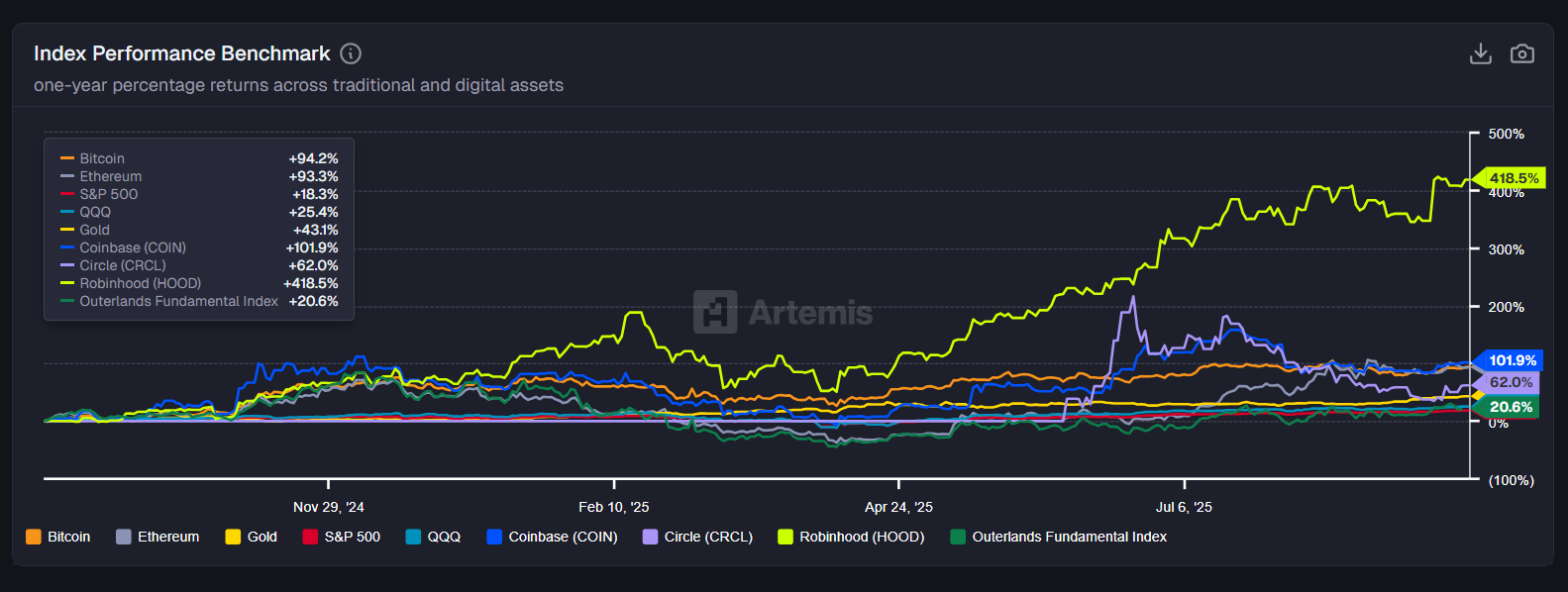Screen dimensions: 1568x592
Task: Toggle Coinbase (COIN) series in bottom legend
Action: (553, 537)
